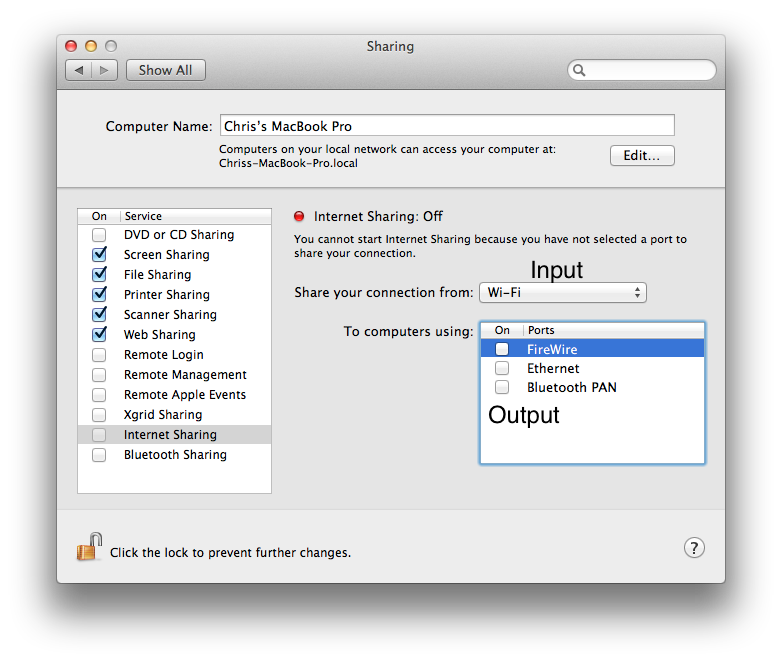The width and height of the screenshot is (782, 662).
Task: Open help with the question mark button
Action: click(x=694, y=547)
